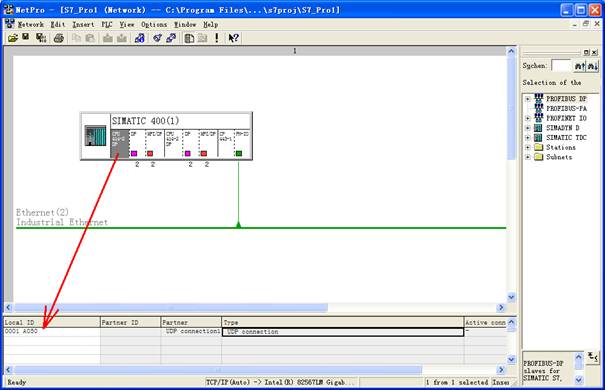Open the Insert menu

coord(83,24)
